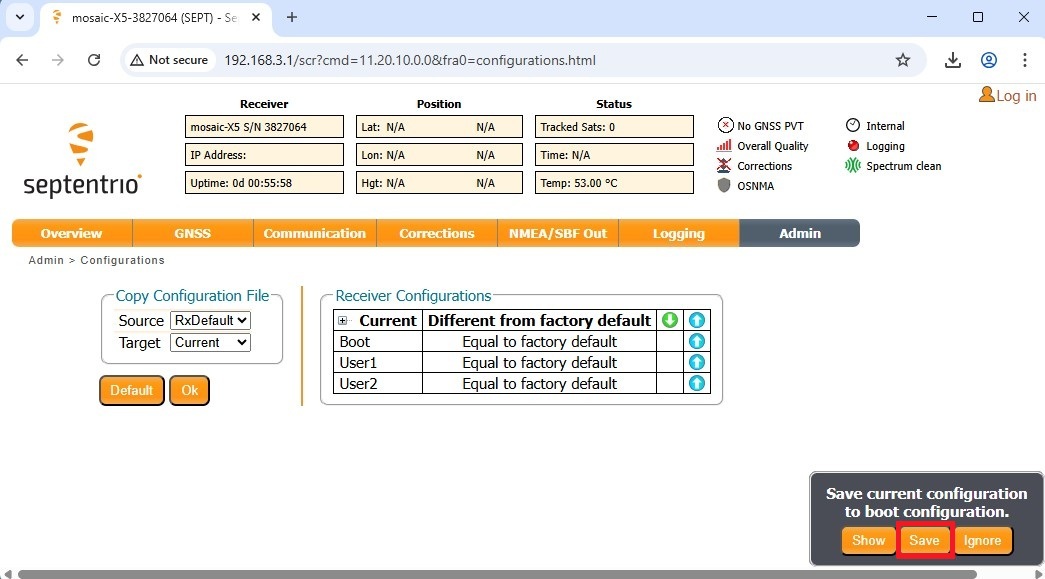Switch to the NMEA/SBF Out tab
1045x579 pixels.
[x=557, y=233]
